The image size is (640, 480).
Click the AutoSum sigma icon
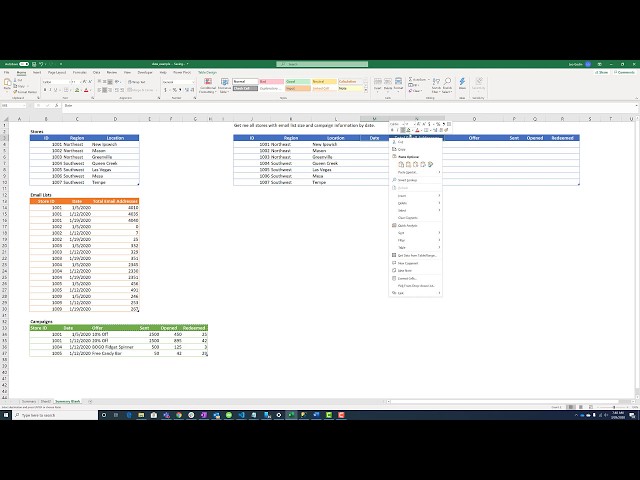410,80
